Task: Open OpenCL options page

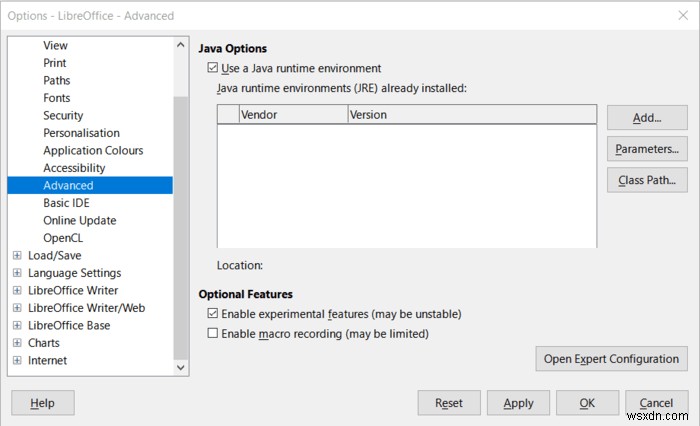Action: pyautogui.click(x=63, y=238)
